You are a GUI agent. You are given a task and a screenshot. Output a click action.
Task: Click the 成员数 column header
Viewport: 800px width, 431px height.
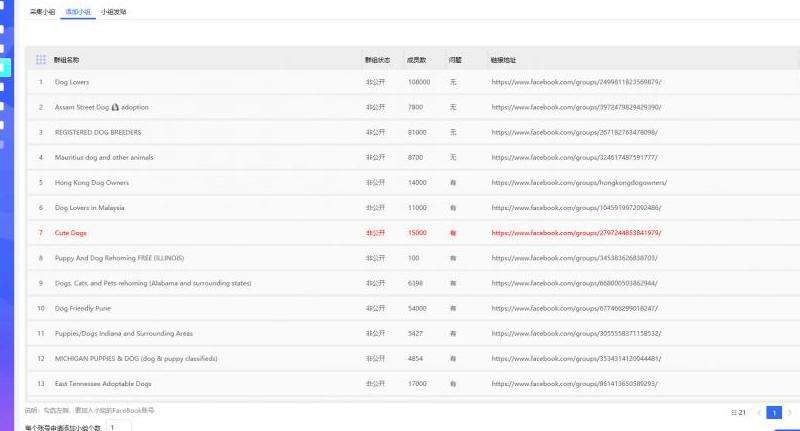[x=417, y=60]
